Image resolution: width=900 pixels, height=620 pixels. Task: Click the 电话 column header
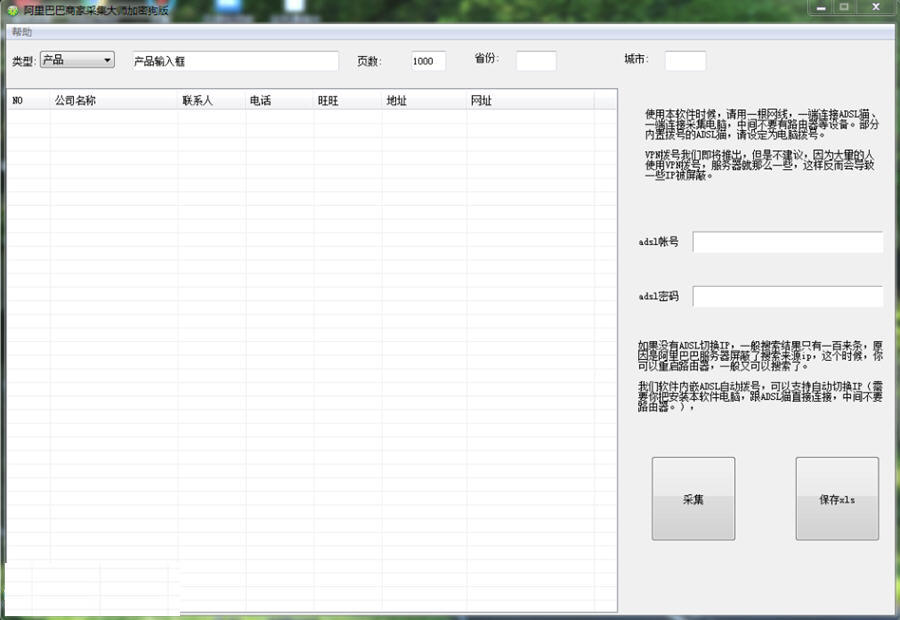(x=280, y=100)
